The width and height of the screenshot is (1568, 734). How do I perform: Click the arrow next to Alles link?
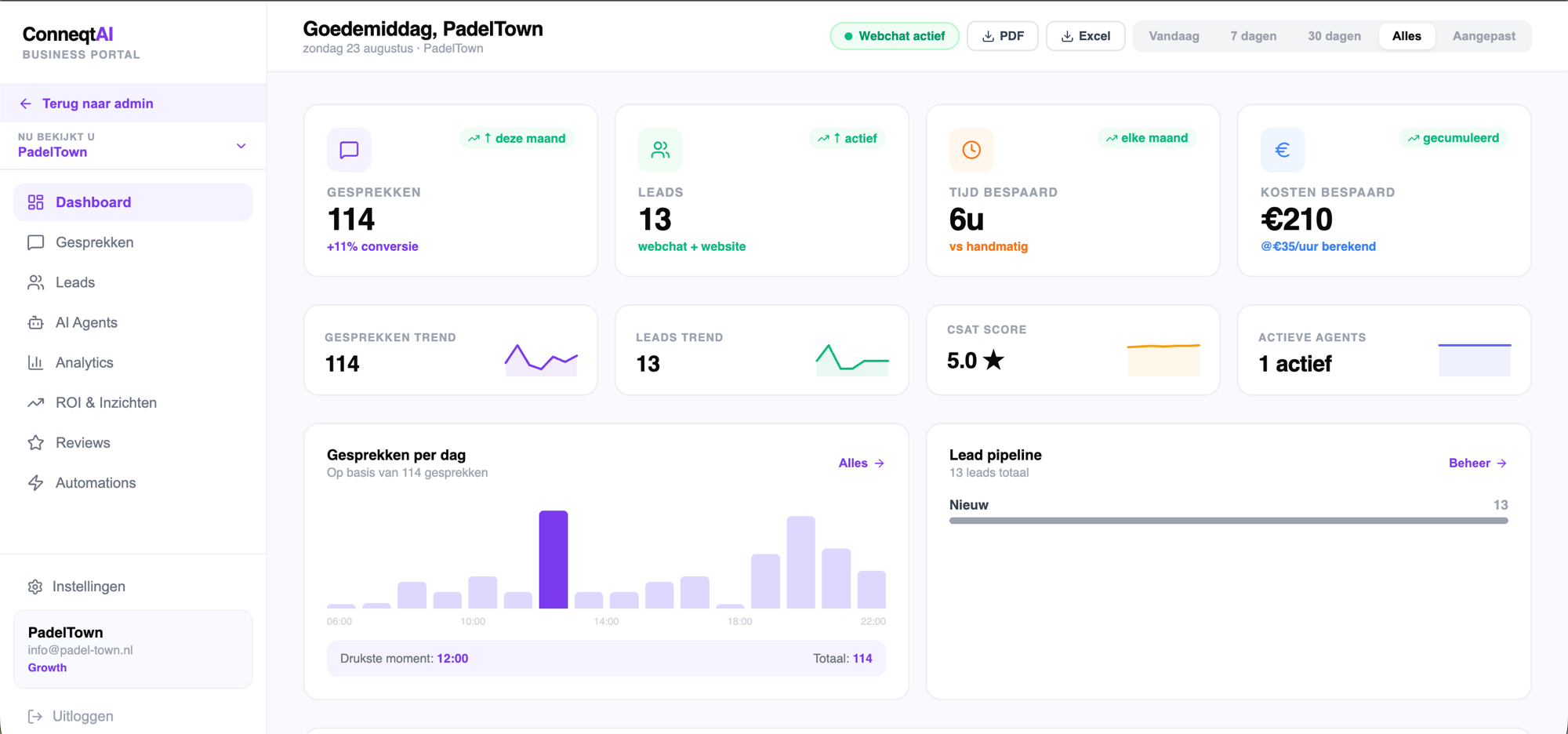[880, 463]
